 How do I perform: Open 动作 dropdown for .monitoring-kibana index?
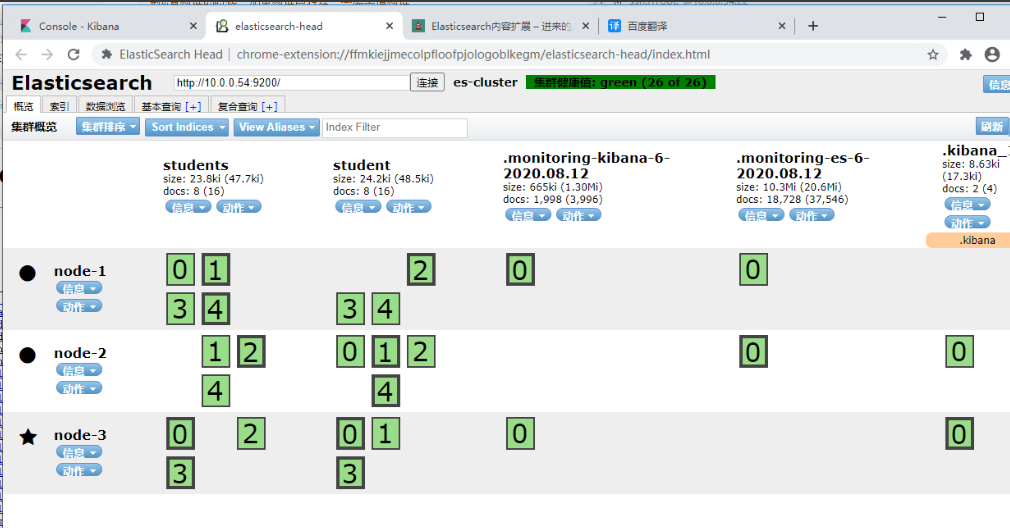coord(578,216)
